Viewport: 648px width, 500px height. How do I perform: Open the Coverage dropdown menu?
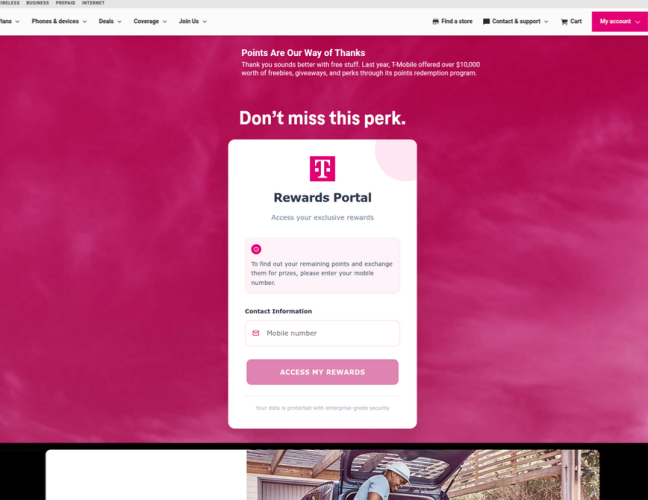click(x=150, y=21)
